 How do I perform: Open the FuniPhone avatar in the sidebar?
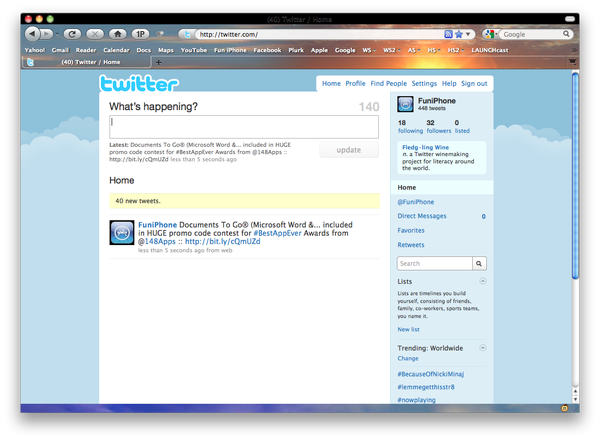405,104
